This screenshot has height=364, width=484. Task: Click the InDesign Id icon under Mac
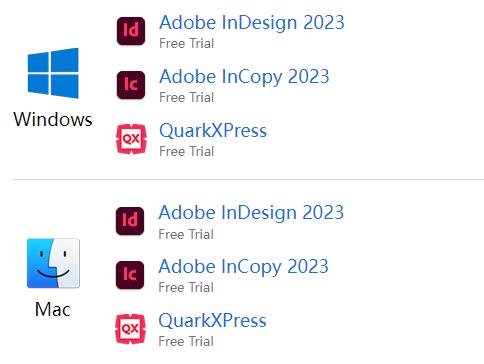pos(130,221)
